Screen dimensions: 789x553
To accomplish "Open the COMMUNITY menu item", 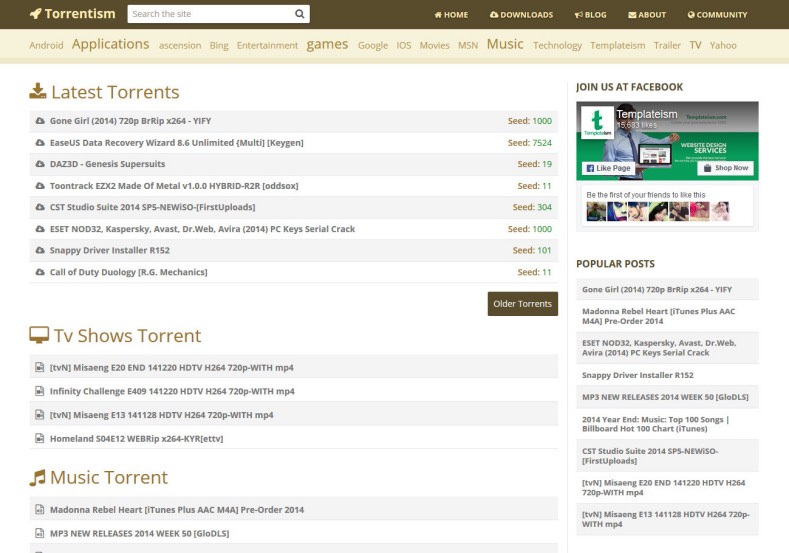I will (718, 15).
